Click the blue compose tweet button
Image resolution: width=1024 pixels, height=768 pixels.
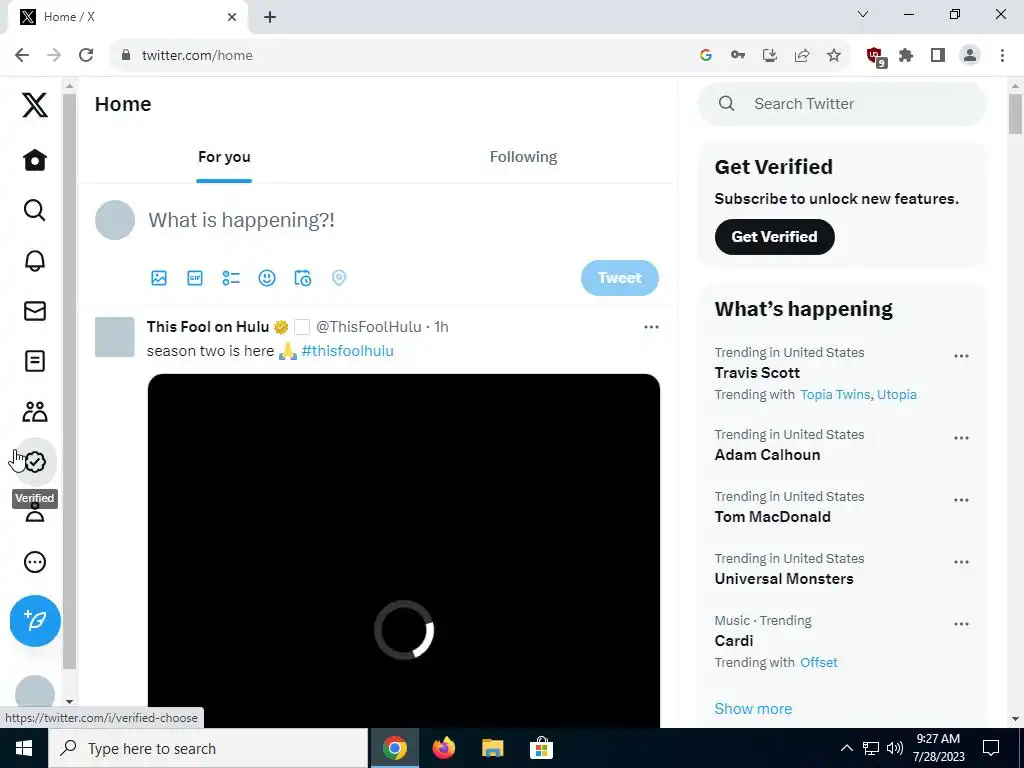pyautogui.click(x=35, y=620)
